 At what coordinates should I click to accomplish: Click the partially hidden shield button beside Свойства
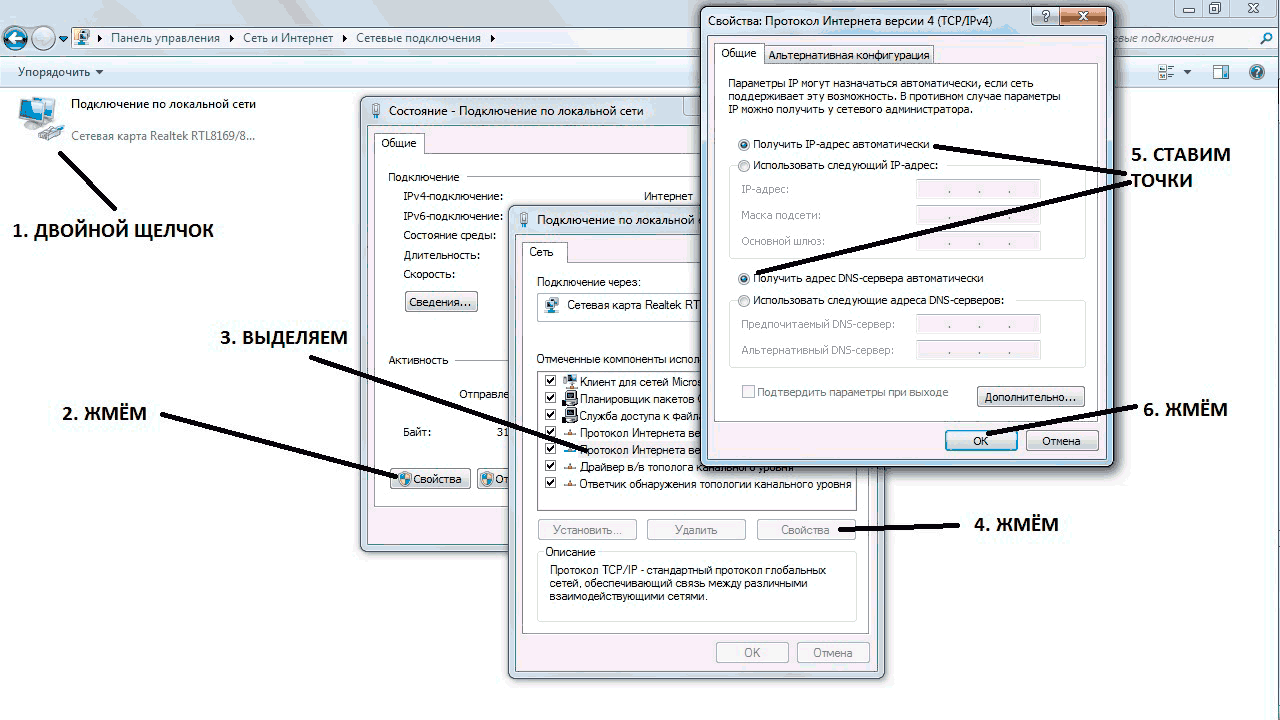pos(493,479)
